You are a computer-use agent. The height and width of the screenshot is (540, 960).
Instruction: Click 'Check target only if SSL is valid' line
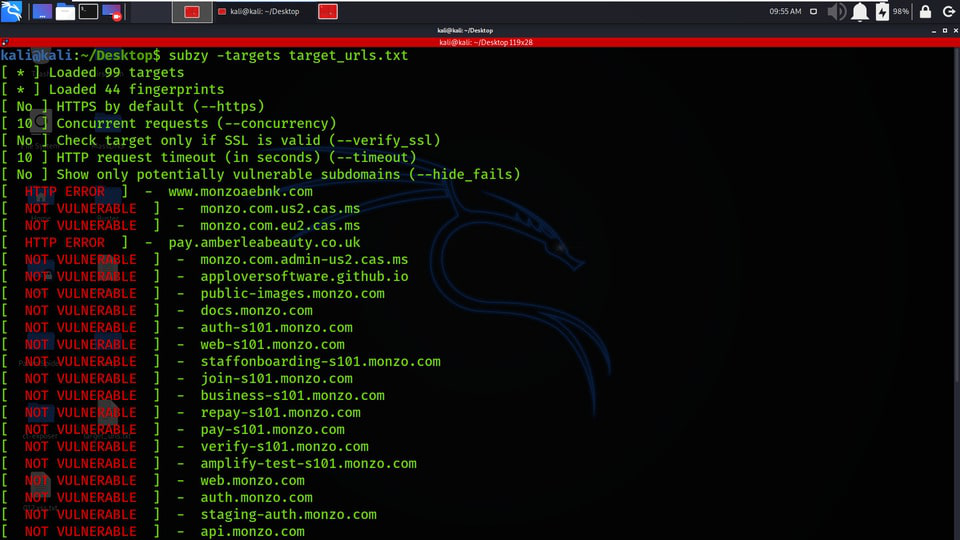(249, 140)
